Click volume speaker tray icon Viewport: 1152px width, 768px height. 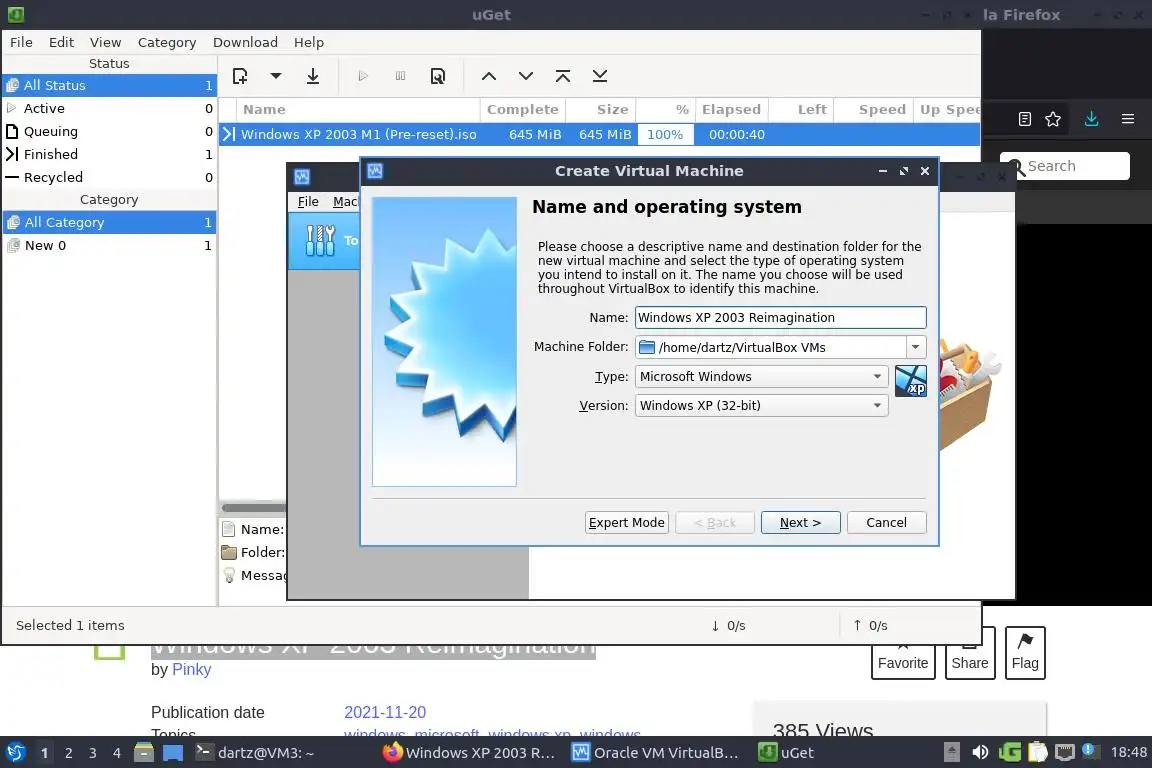pos(980,753)
